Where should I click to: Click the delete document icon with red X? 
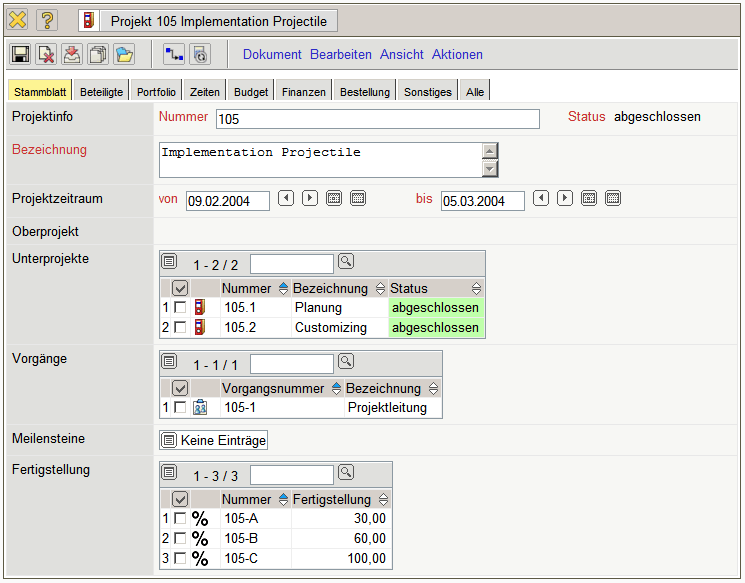pos(46,55)
